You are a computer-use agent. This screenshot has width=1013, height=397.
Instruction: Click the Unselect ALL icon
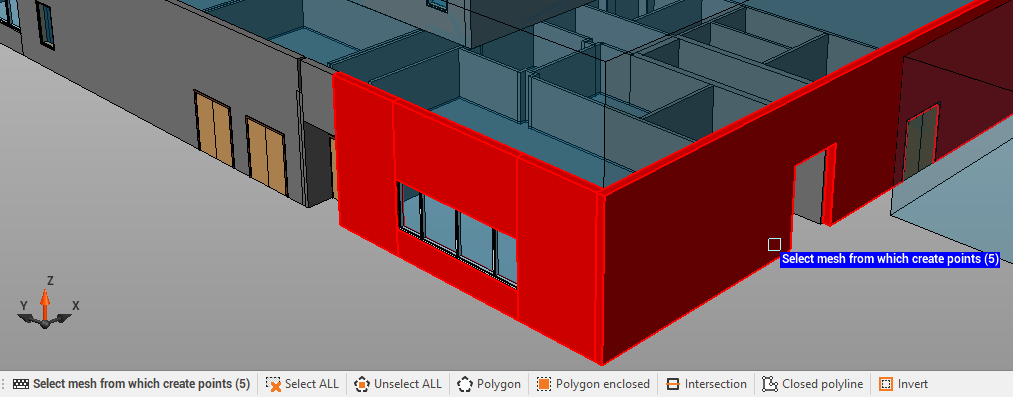click(x=362, y=384)
